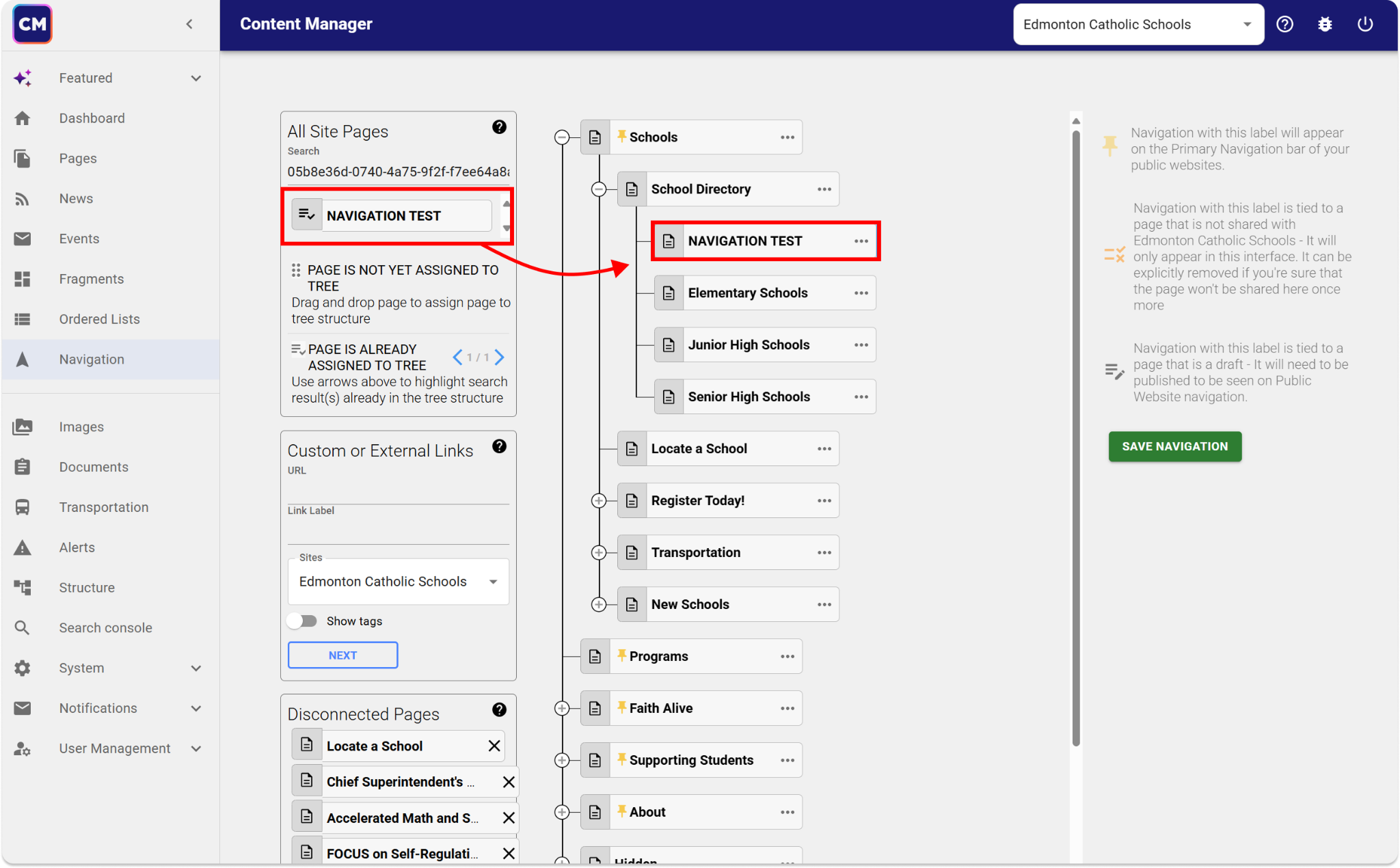This screenshot has width=1400, height=868.
Task: Go to Ordered Lists in sidebar
Action: 99,319
